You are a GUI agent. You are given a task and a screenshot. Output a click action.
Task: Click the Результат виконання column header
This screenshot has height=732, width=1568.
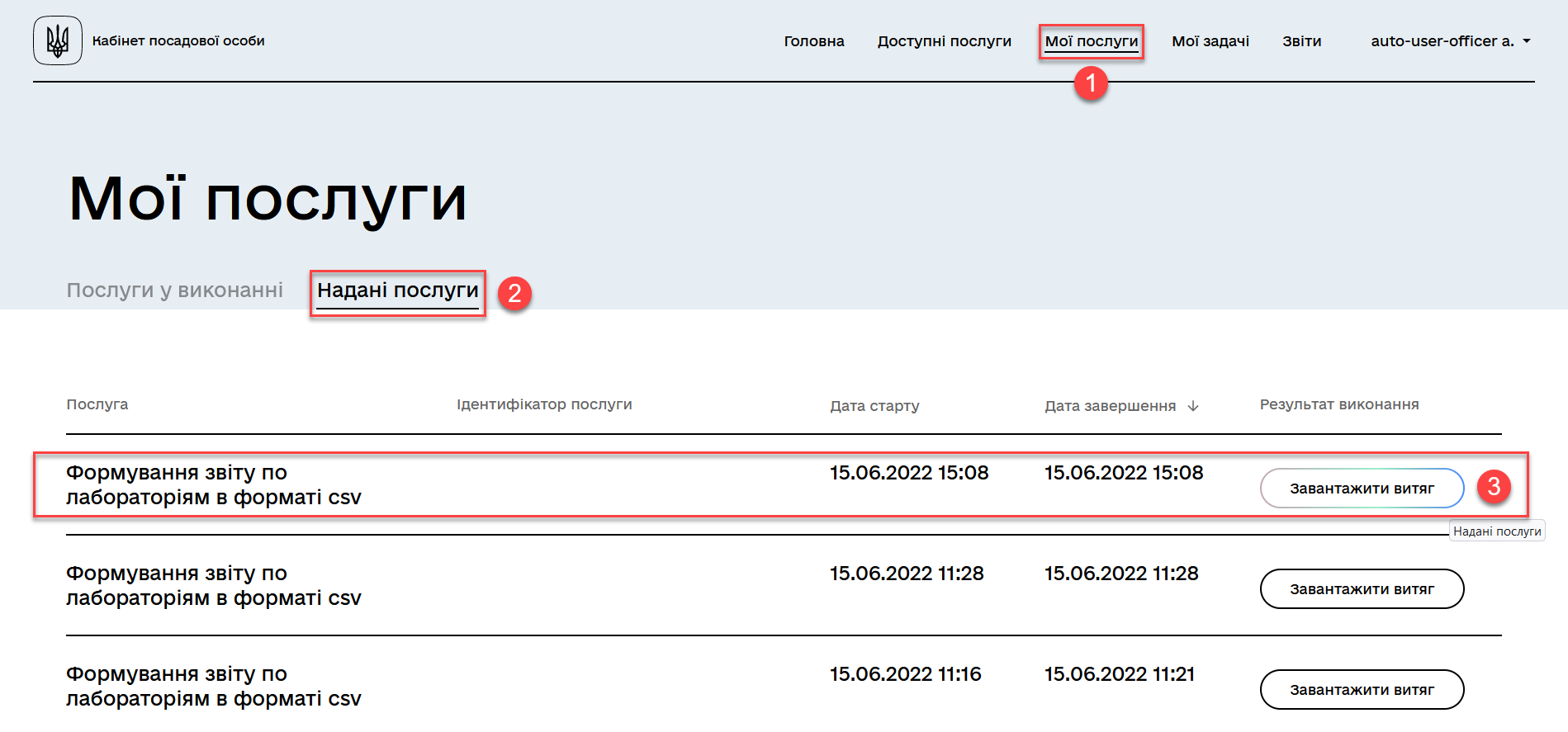[x=1338, y=404]
